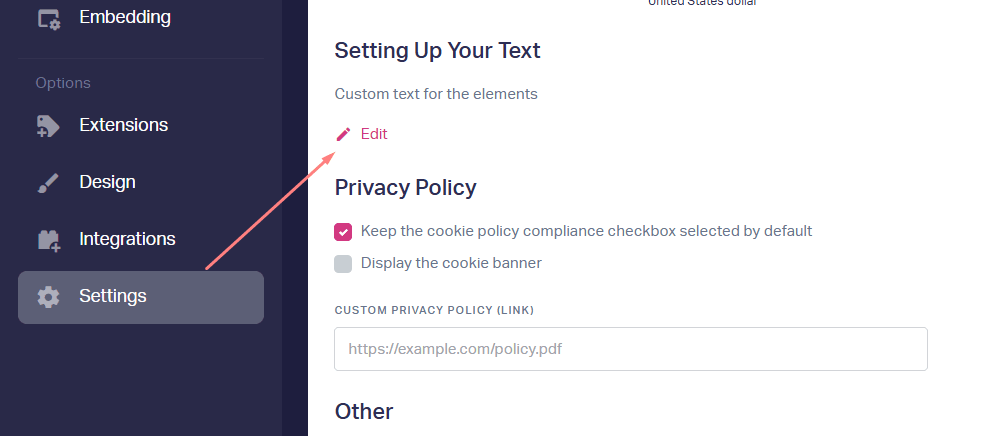Select the highlighted Settings label
Image resolution: width=985 pixels, height=436 pixels.
click(113, 296)
